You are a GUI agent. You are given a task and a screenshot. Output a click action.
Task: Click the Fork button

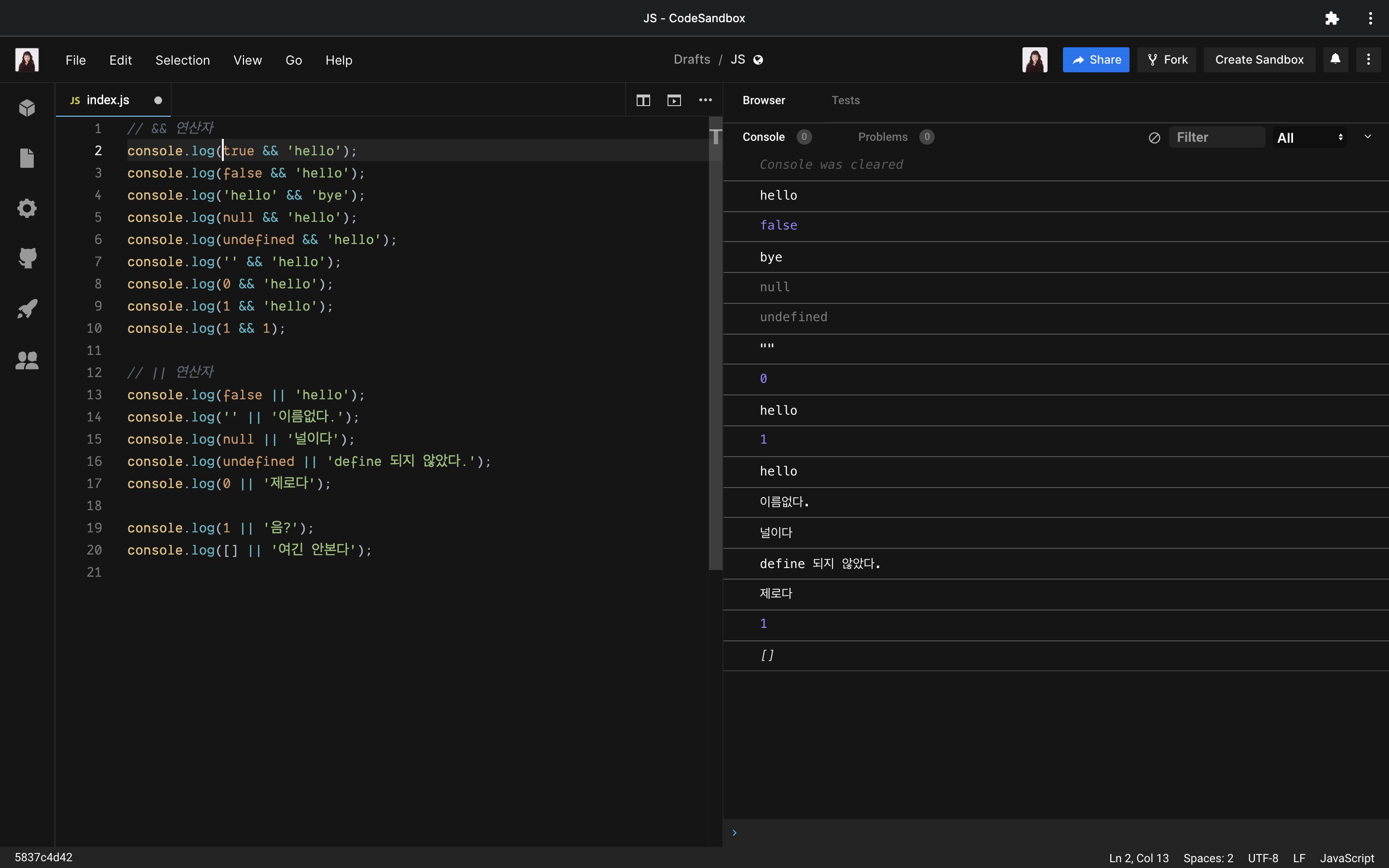coord(1167,60)
